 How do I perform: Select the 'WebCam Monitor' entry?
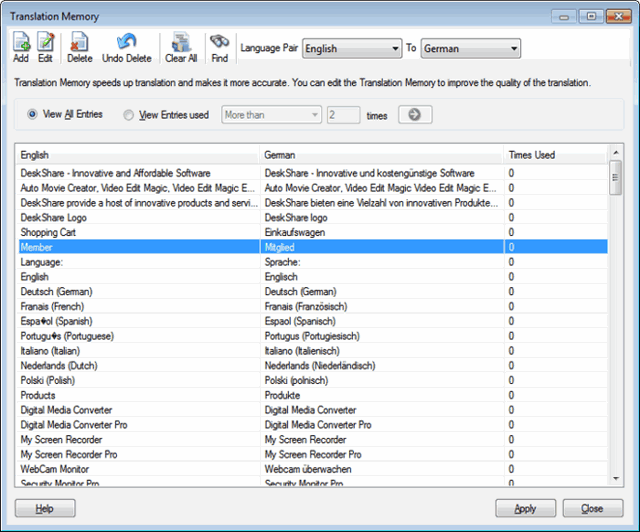[x=55, y=469]
